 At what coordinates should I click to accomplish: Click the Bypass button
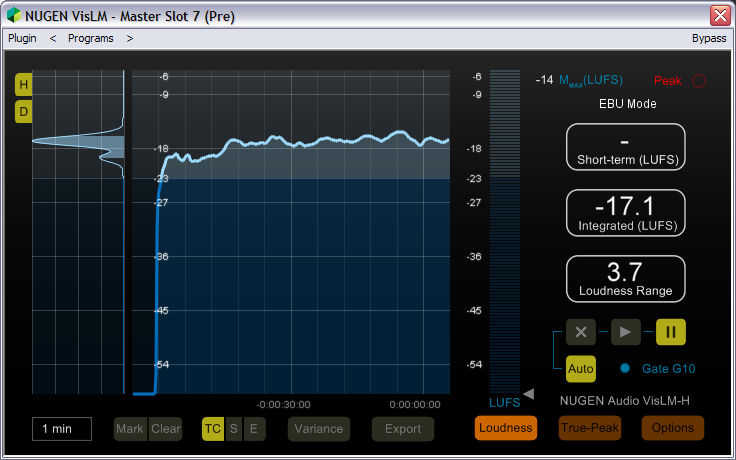[x=708, y=38]
